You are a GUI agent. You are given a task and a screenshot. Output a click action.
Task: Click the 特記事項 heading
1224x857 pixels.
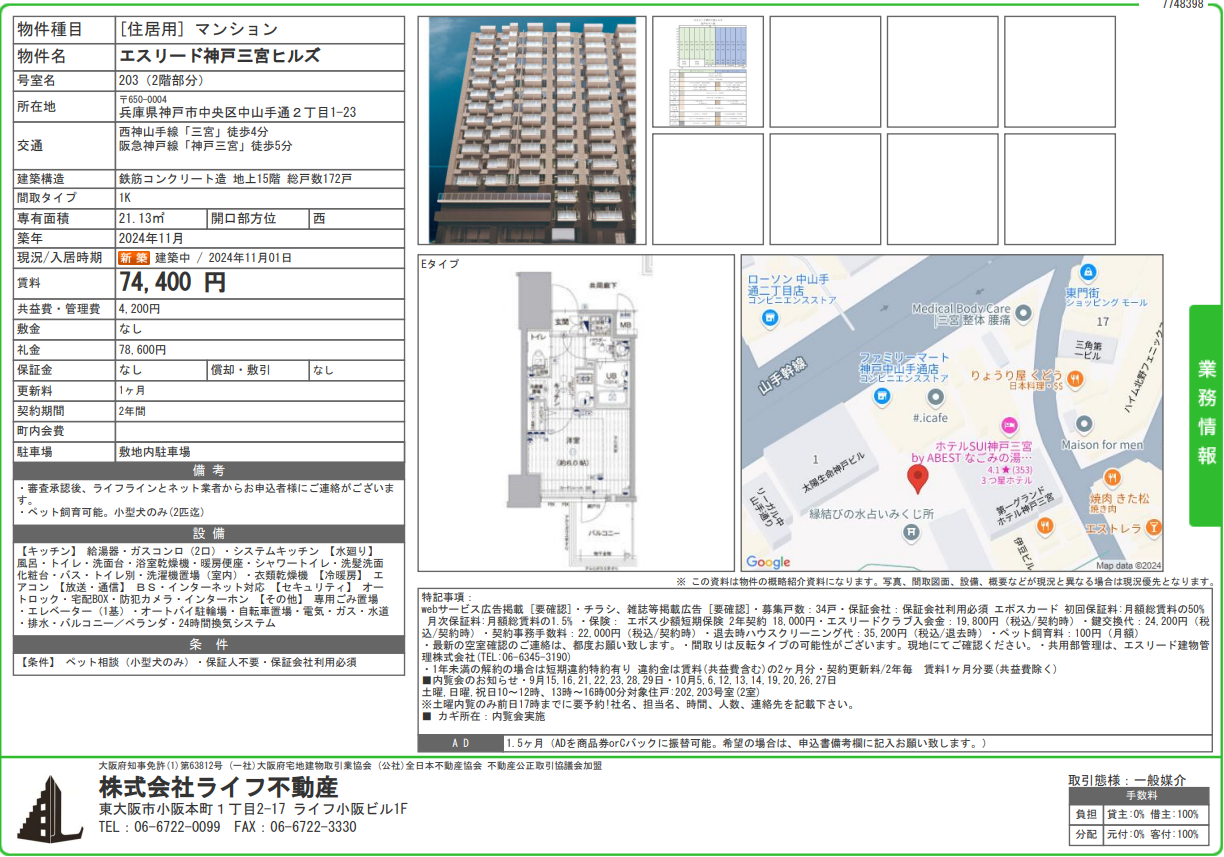pos(446,596)
